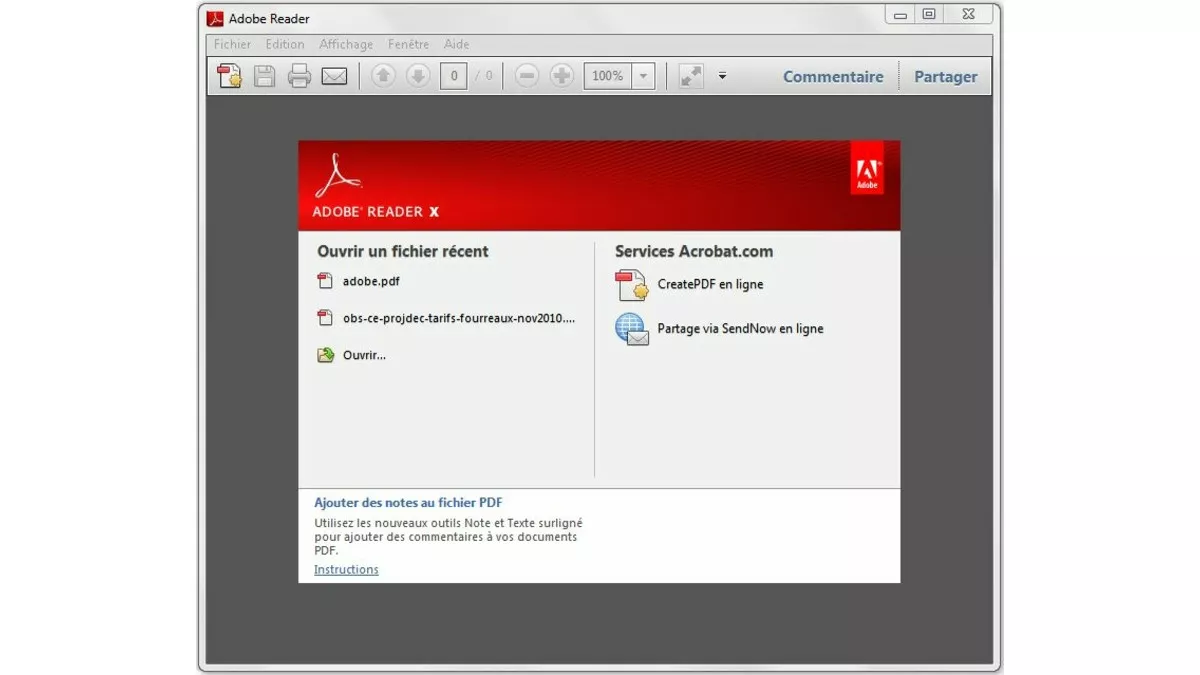Viewport: 1200px width, 675px height.
Task: Click the previous page up-arrow icon
Action: [x=383, y=75]
